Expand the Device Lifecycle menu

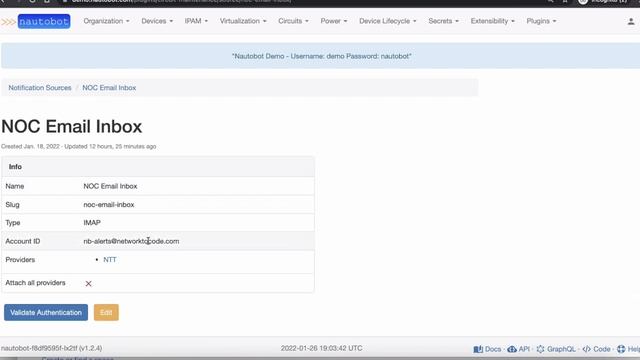[x=387, y=21]
